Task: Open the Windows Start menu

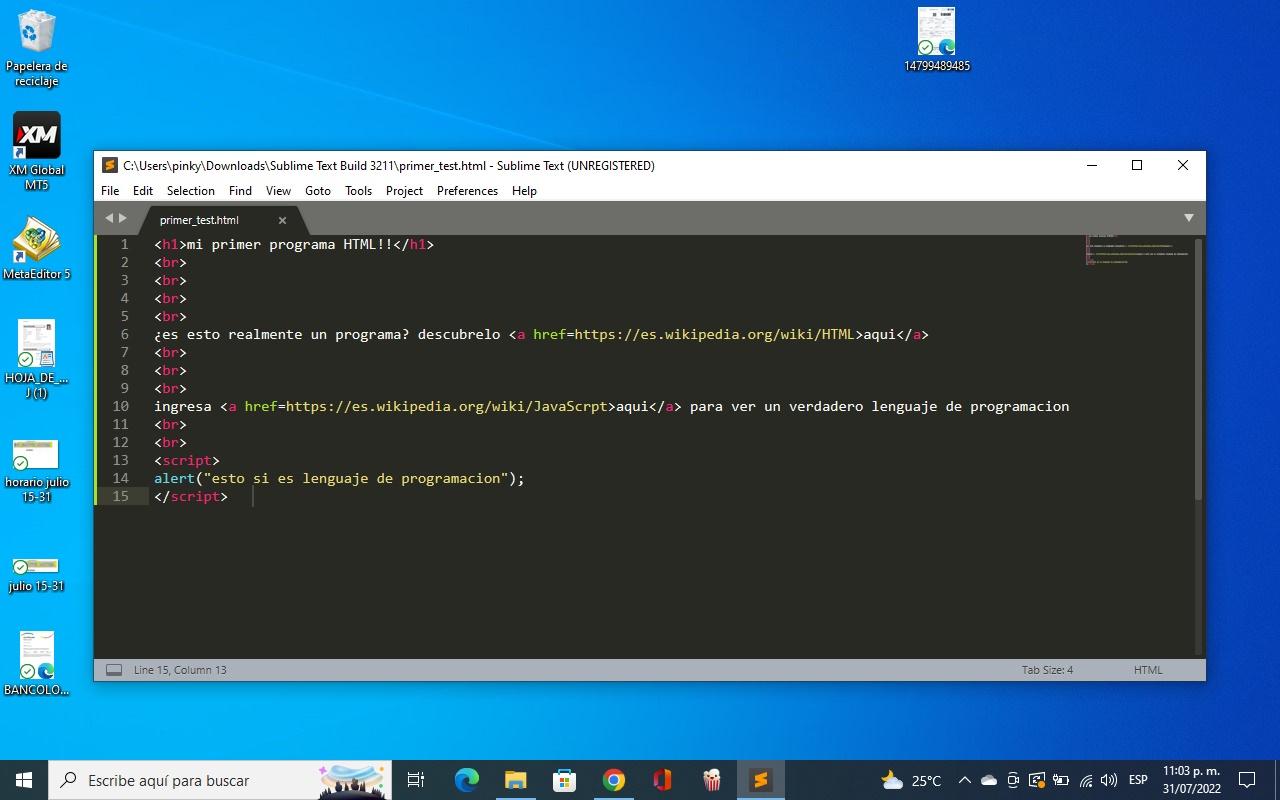Action: (x=24, y=780)
